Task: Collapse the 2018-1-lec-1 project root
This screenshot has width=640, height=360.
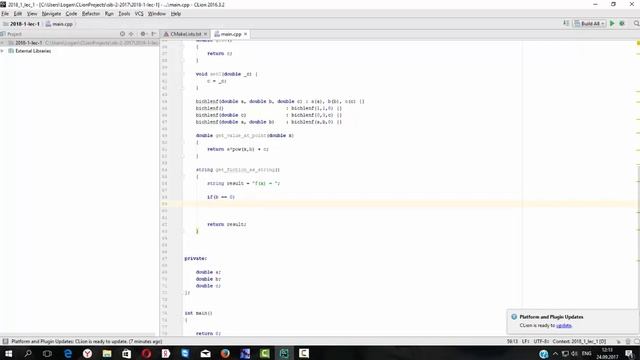Action: click(2, 43)
